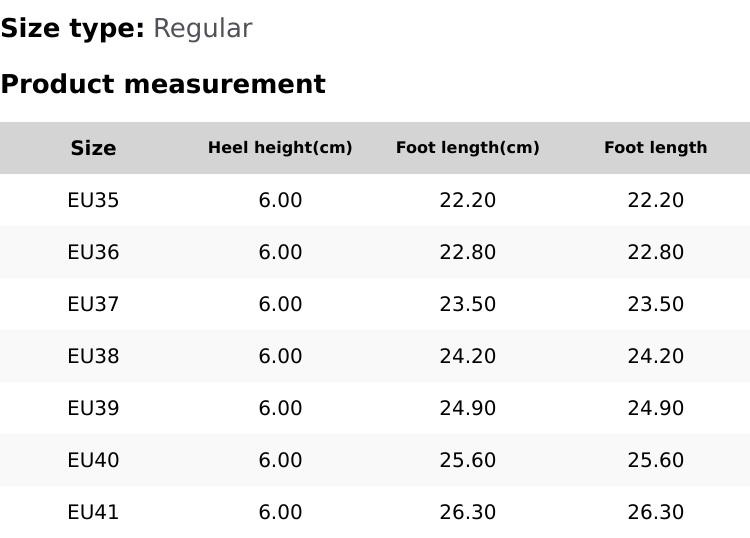The height and width of the screenshot is (538, 750).
Task: Click the Size column header
Action: pyautogui.click(x=93, y=148)
